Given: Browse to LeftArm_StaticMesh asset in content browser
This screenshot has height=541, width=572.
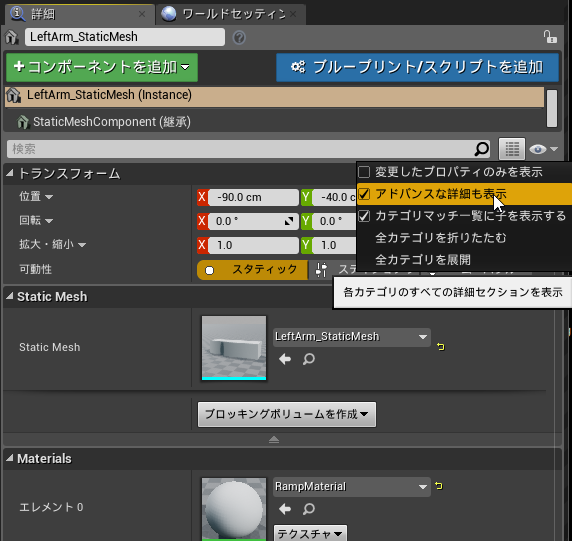Looking at the screenshot, I should (309, 359).
